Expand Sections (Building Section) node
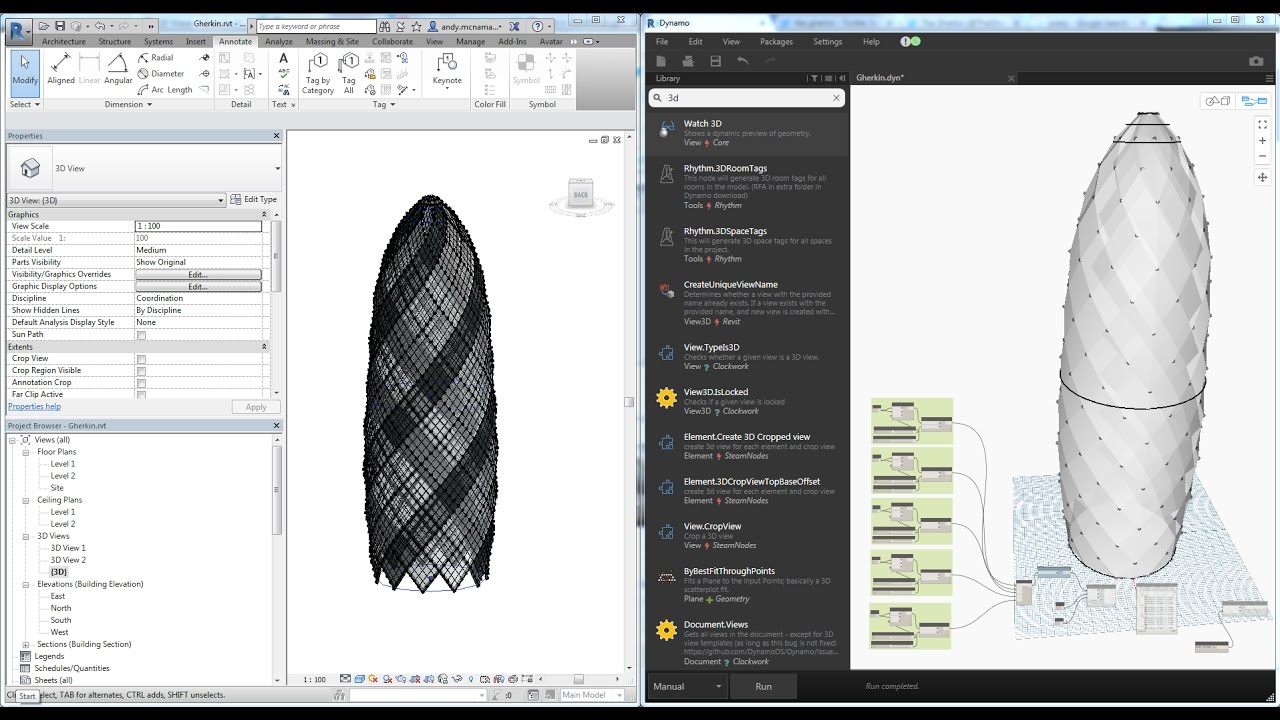1280x720 pixels. [27, 644]
